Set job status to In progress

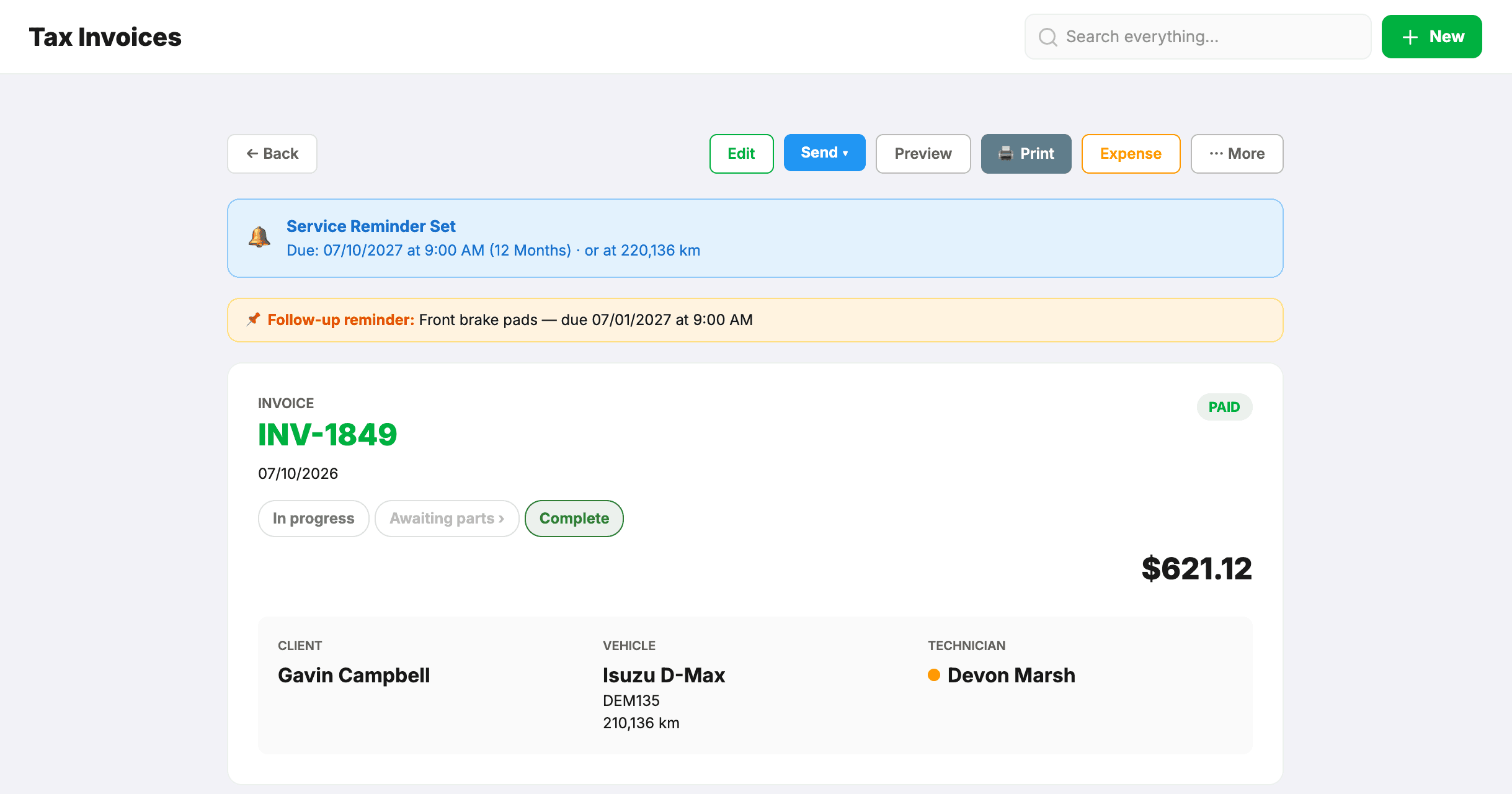314,519
